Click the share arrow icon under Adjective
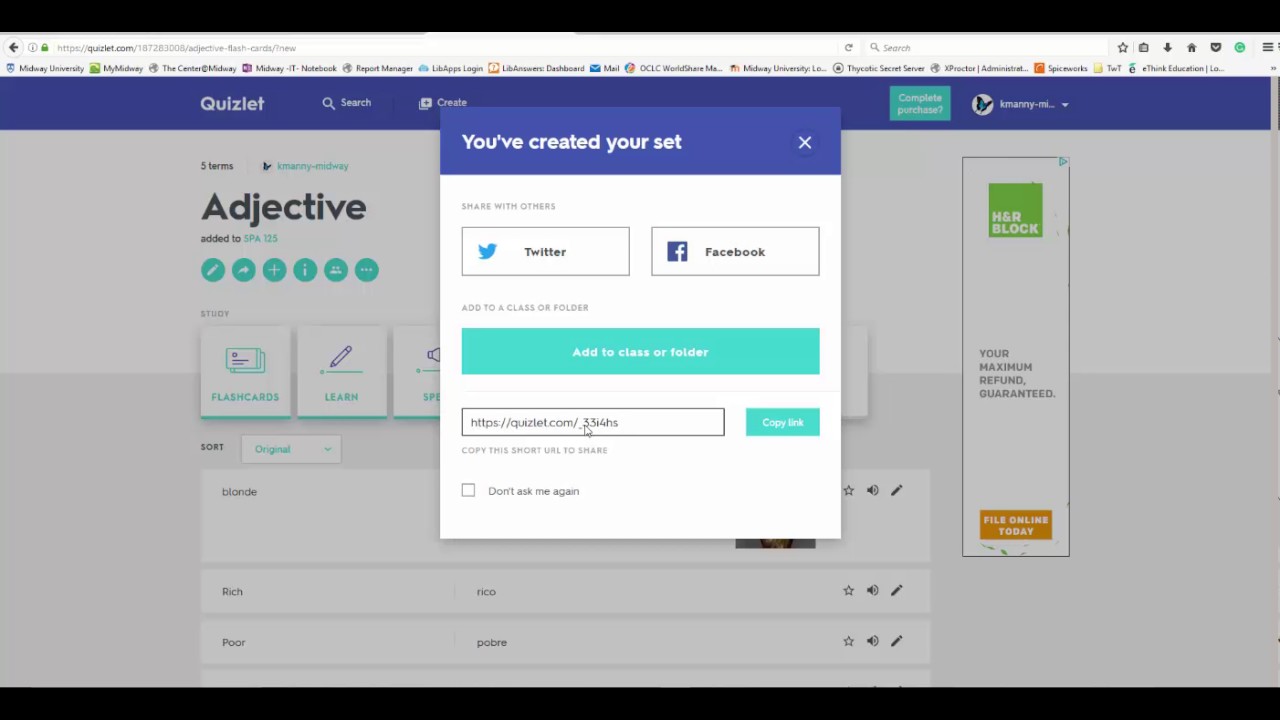 pos(243,270)
